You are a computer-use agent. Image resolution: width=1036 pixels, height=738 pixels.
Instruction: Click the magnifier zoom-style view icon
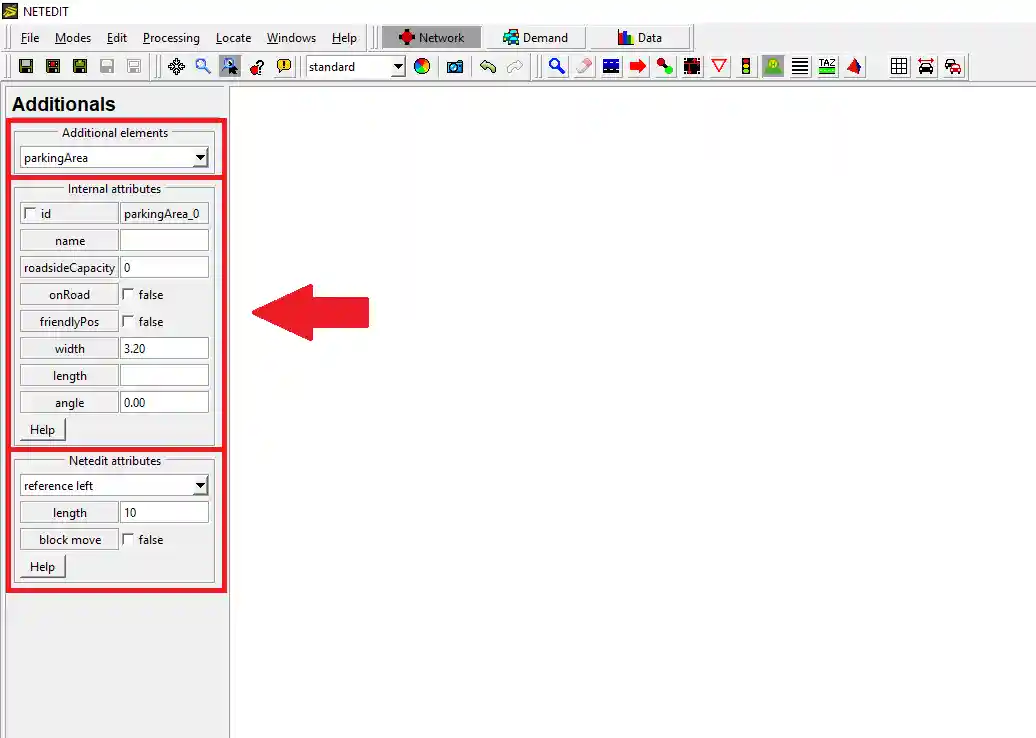click(203, 67)
